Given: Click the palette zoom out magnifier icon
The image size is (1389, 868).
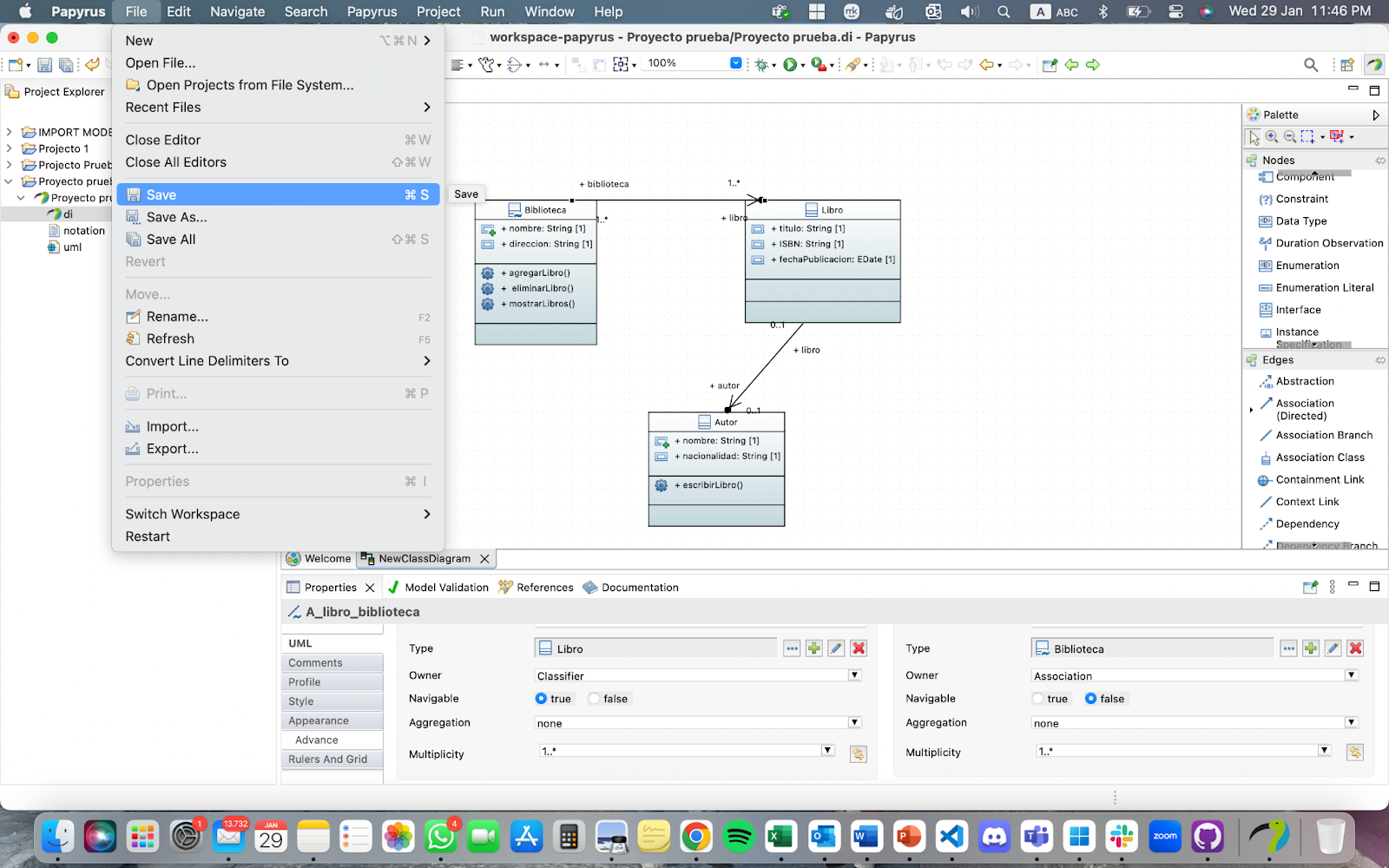Looking at the screenshot, I should 1290,137.
